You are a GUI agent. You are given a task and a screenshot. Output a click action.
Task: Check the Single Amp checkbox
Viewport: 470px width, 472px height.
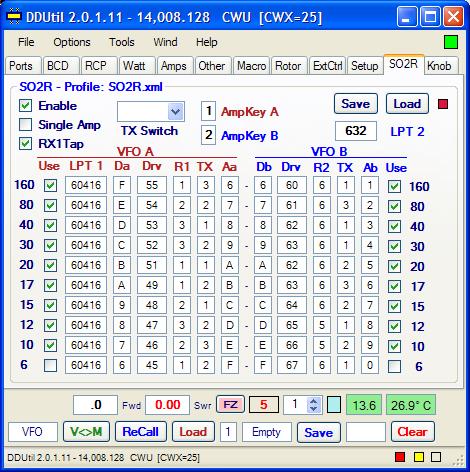pos(25,125)
